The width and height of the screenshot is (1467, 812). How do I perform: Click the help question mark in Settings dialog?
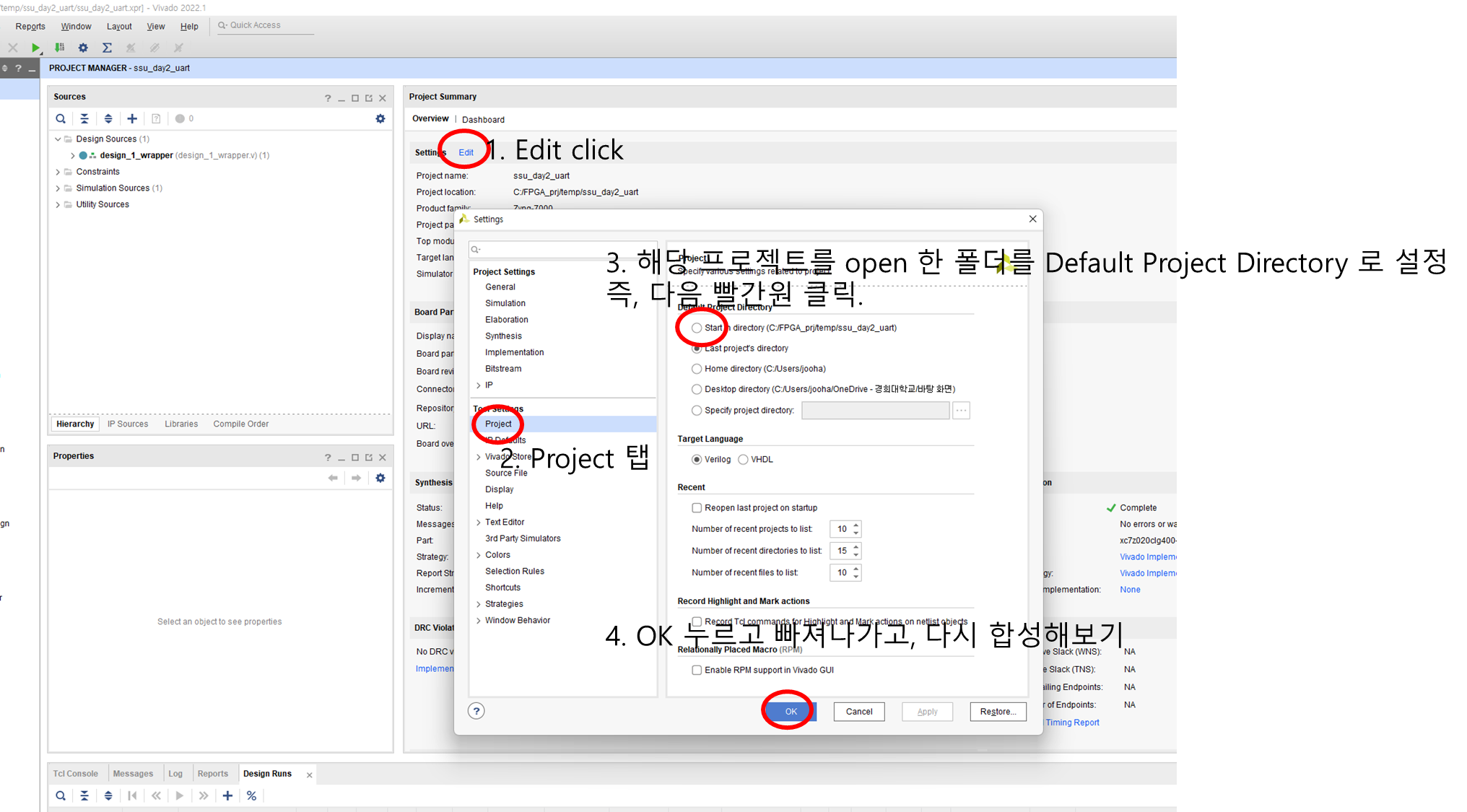tap(476, 711)
